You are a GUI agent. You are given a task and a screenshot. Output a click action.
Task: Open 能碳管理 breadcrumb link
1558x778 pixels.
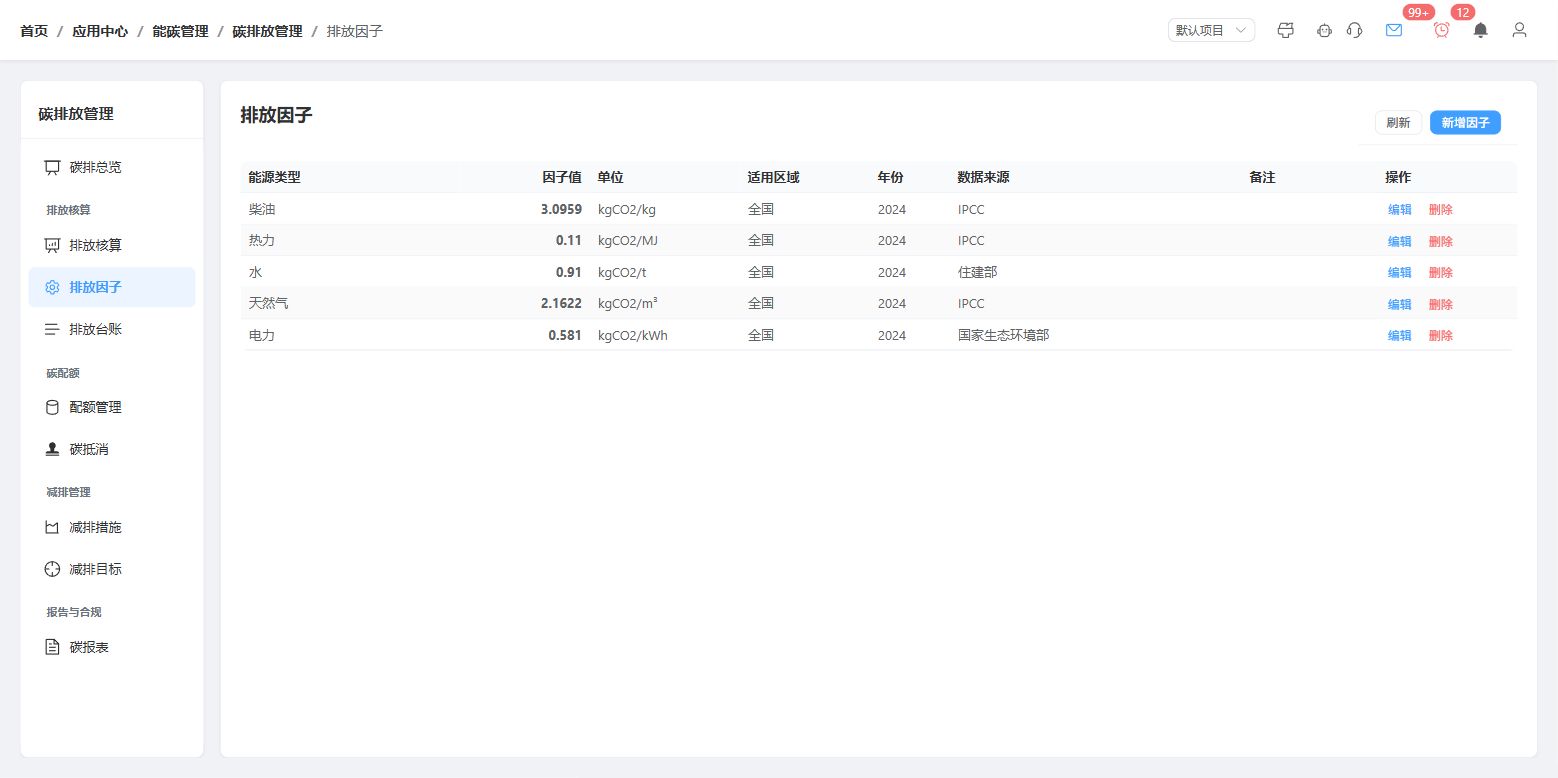[x=180, y=31]
